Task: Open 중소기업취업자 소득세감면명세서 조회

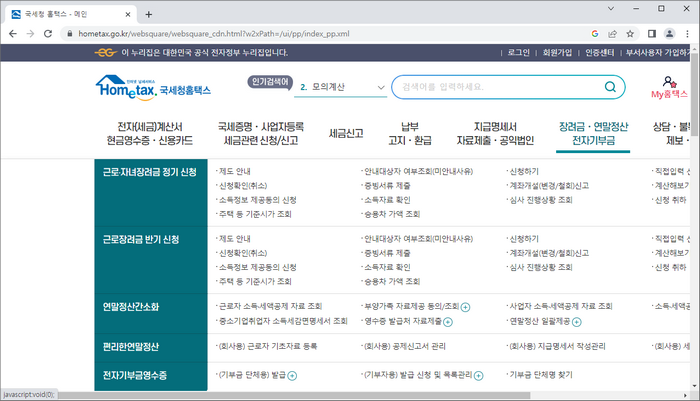Action: (x=283, y=321)
